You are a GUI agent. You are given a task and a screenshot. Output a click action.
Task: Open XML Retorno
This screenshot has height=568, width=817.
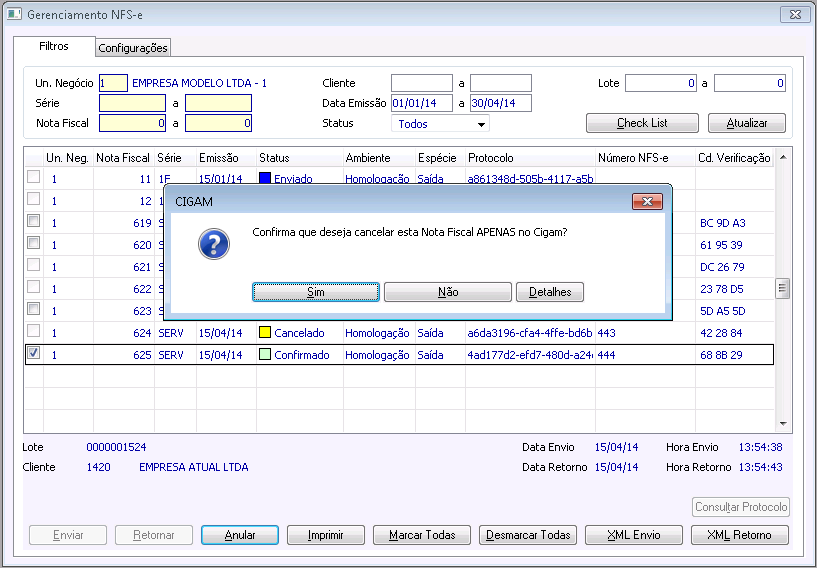(x=739, y=535)
